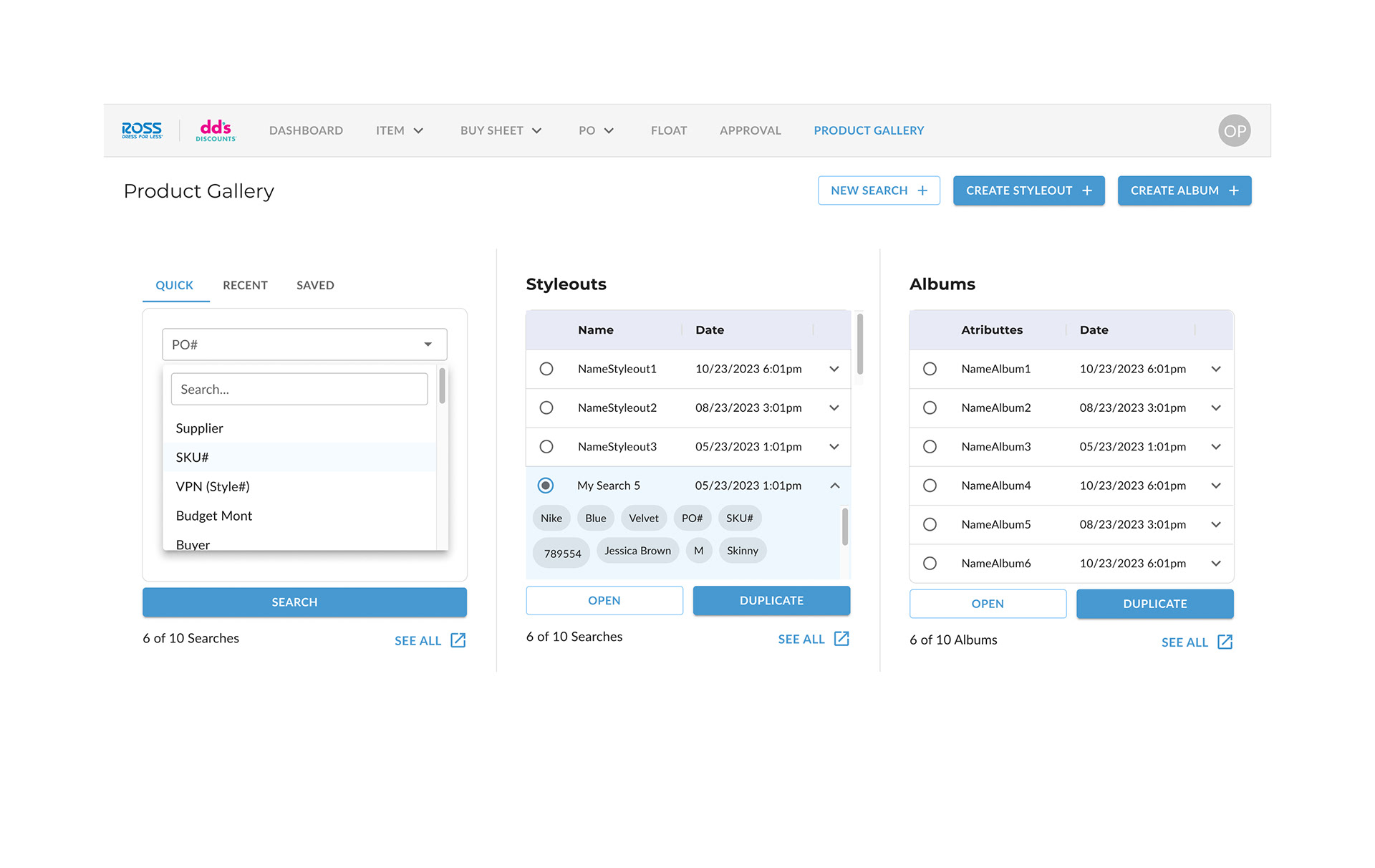Switch to the RECENT tab
The height and width of the screenshot is (868, 1375).
pos(245,285)
